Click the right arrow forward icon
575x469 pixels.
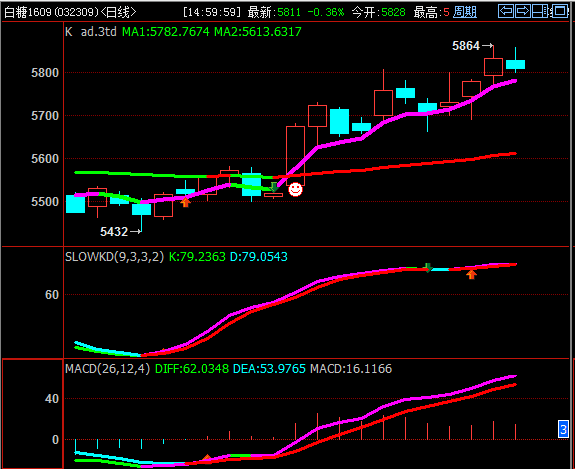(x=523, y=11)
